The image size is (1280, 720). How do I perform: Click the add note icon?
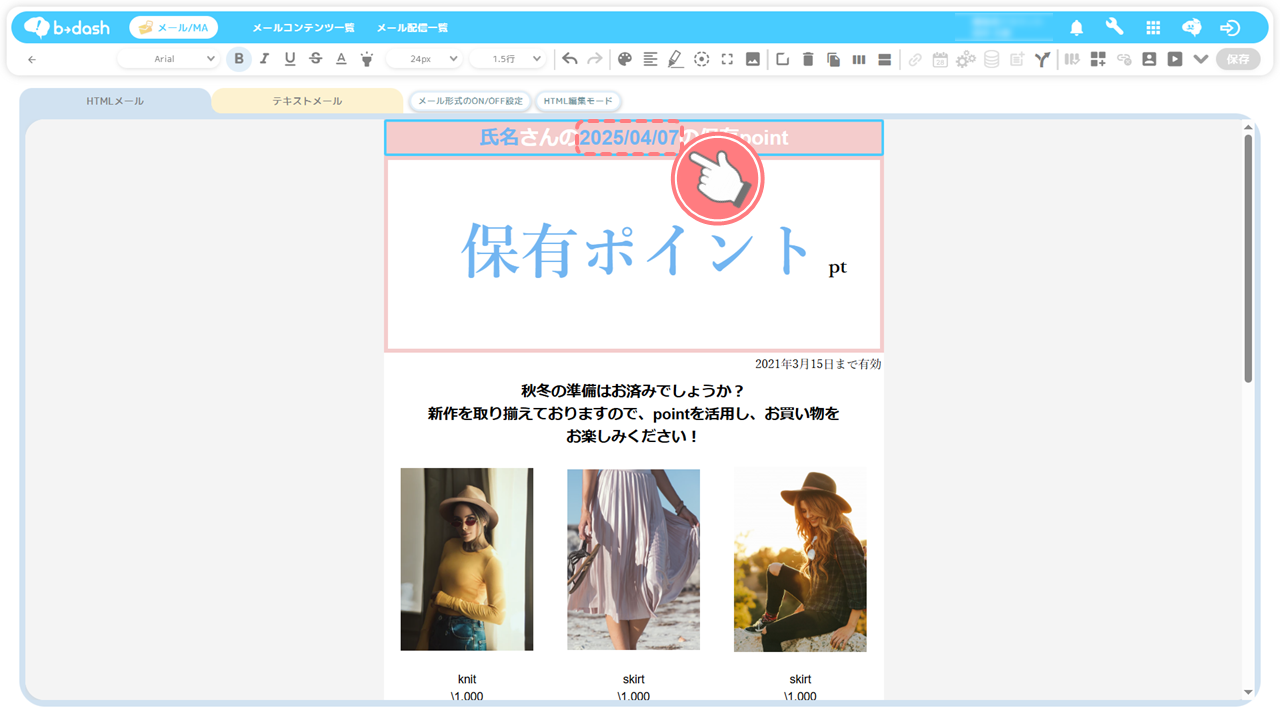pos(1017,59)
